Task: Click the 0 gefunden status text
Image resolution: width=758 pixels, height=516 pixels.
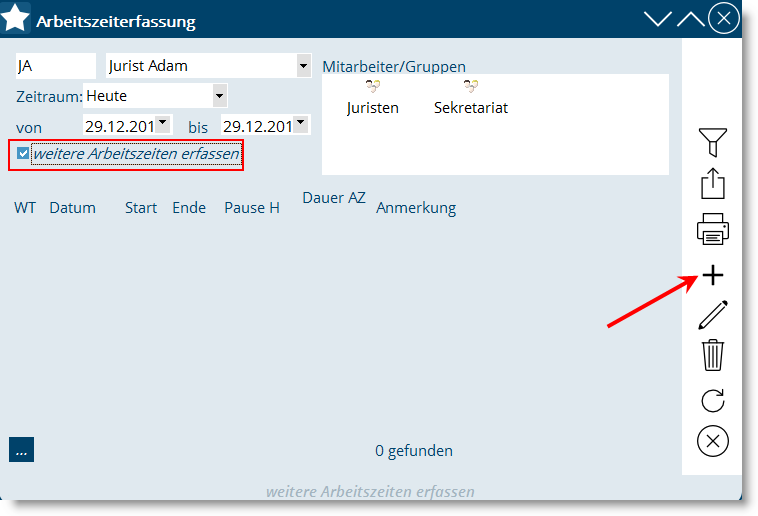Action: [x=414, y=450]
